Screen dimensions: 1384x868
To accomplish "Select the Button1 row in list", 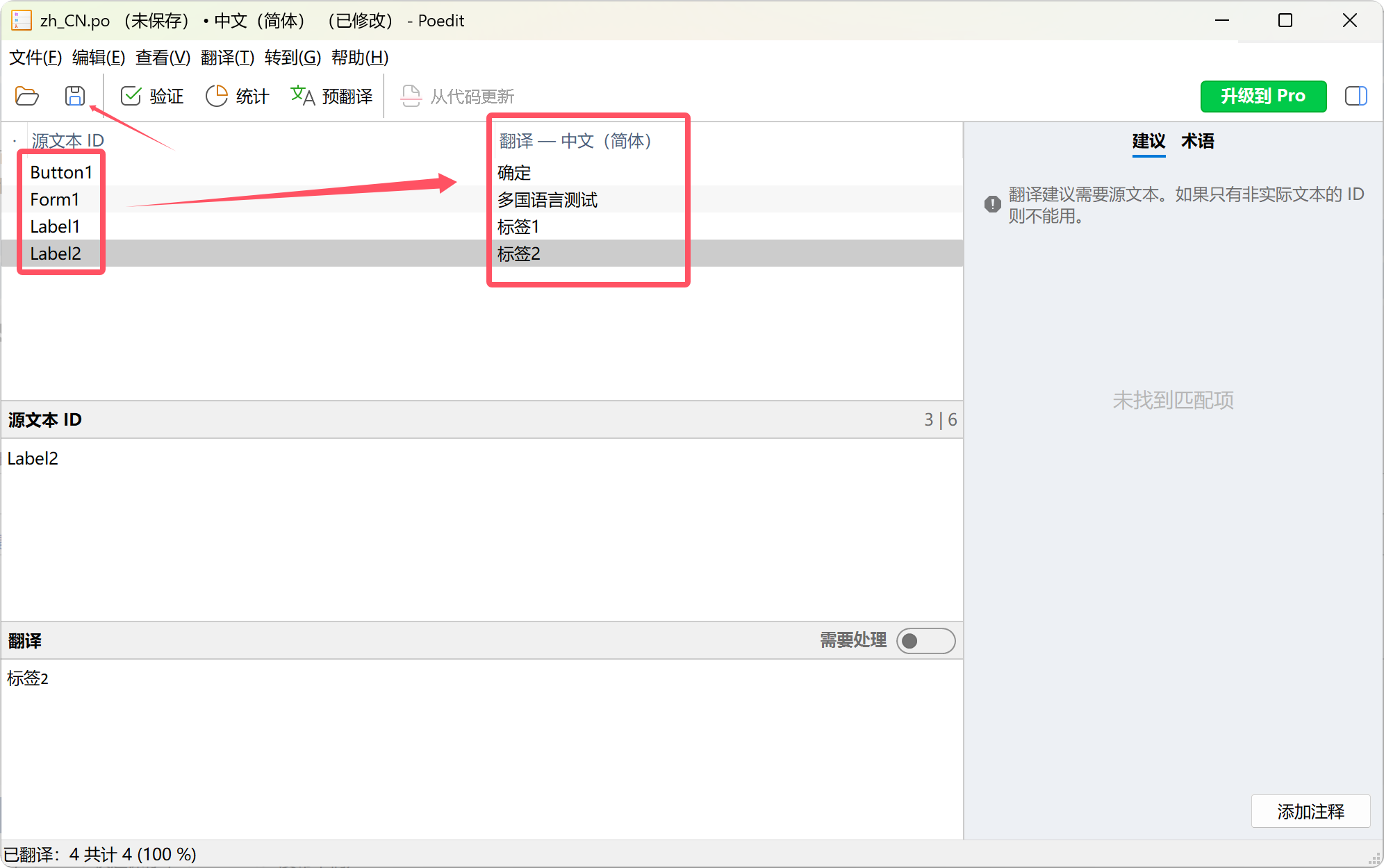I will pos(61,172).
